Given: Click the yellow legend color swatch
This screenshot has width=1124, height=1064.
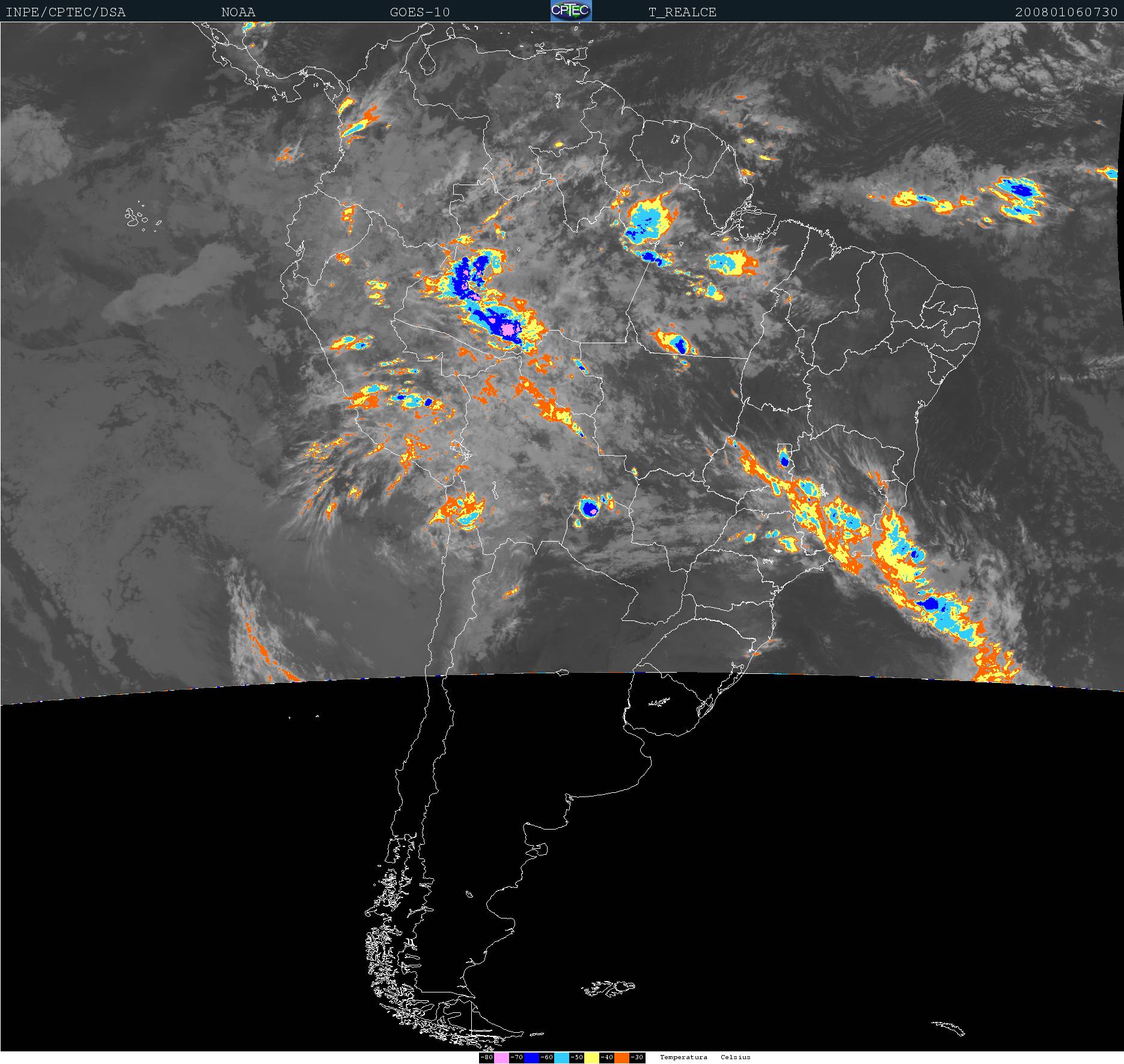Looking at the screenshot, I should click(x=591, y=1057).
